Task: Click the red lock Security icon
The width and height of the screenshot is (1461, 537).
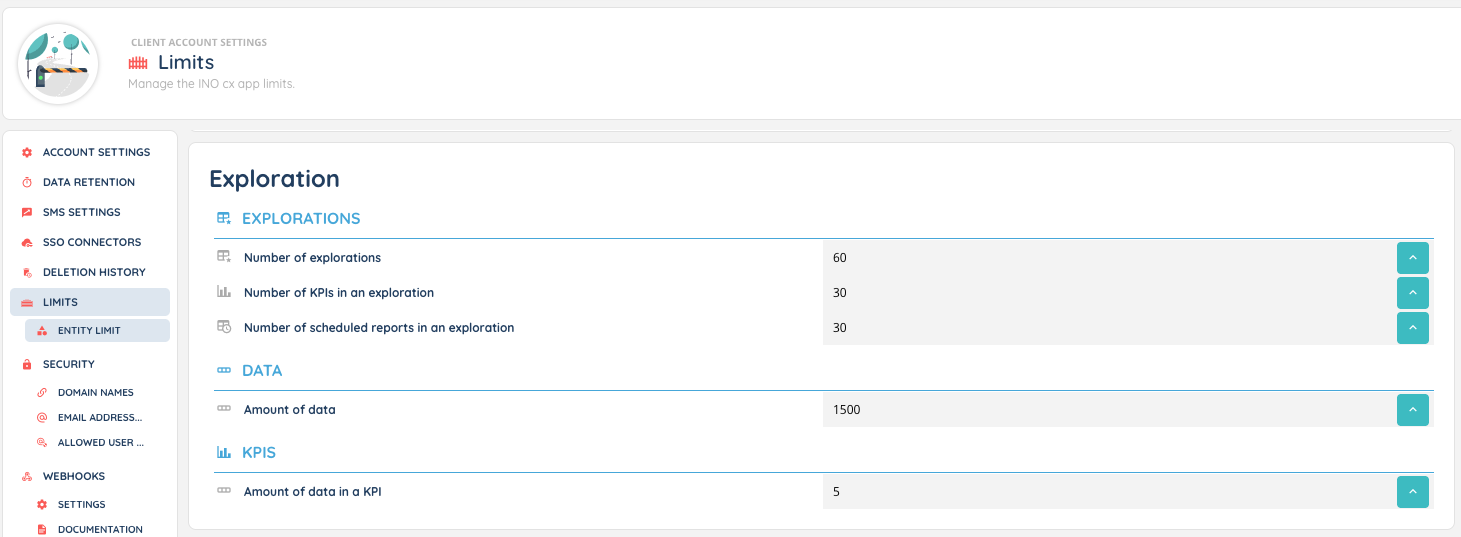Action: click(x=27, y=365)
